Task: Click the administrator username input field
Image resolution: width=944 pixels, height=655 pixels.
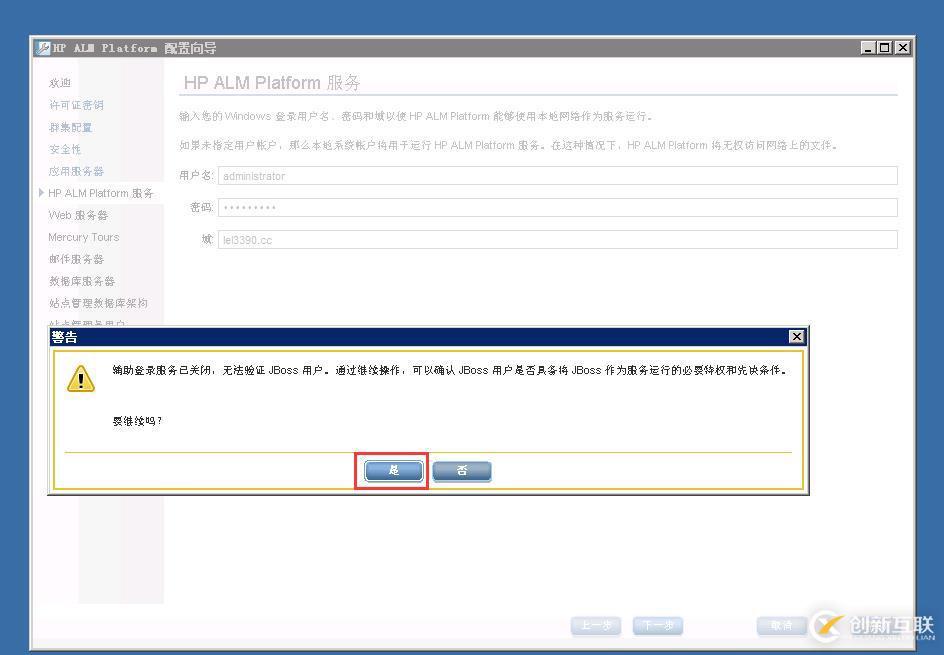Action: 560,176
